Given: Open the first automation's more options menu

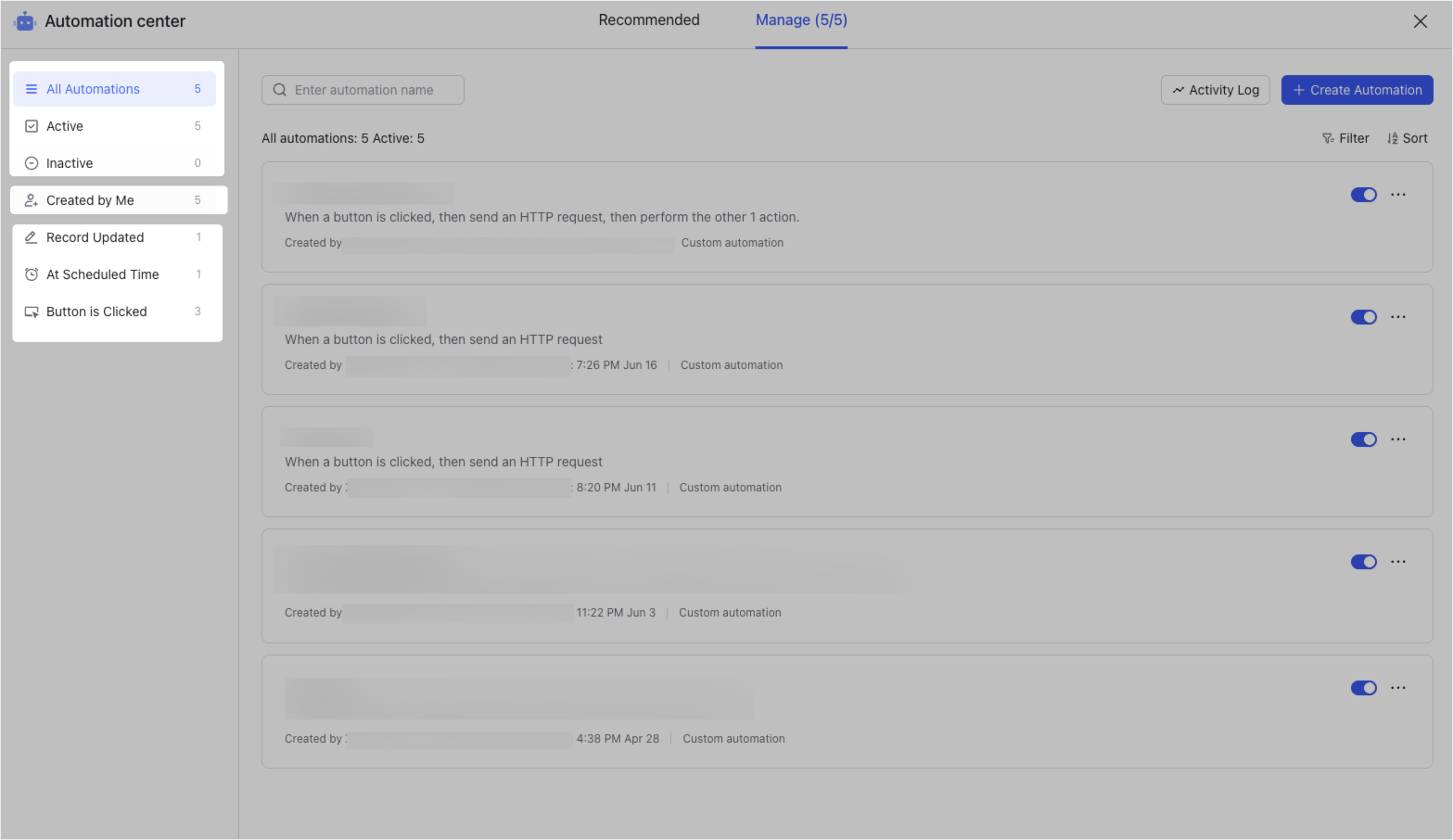Looking at the screenshot, I should 1398,195.
